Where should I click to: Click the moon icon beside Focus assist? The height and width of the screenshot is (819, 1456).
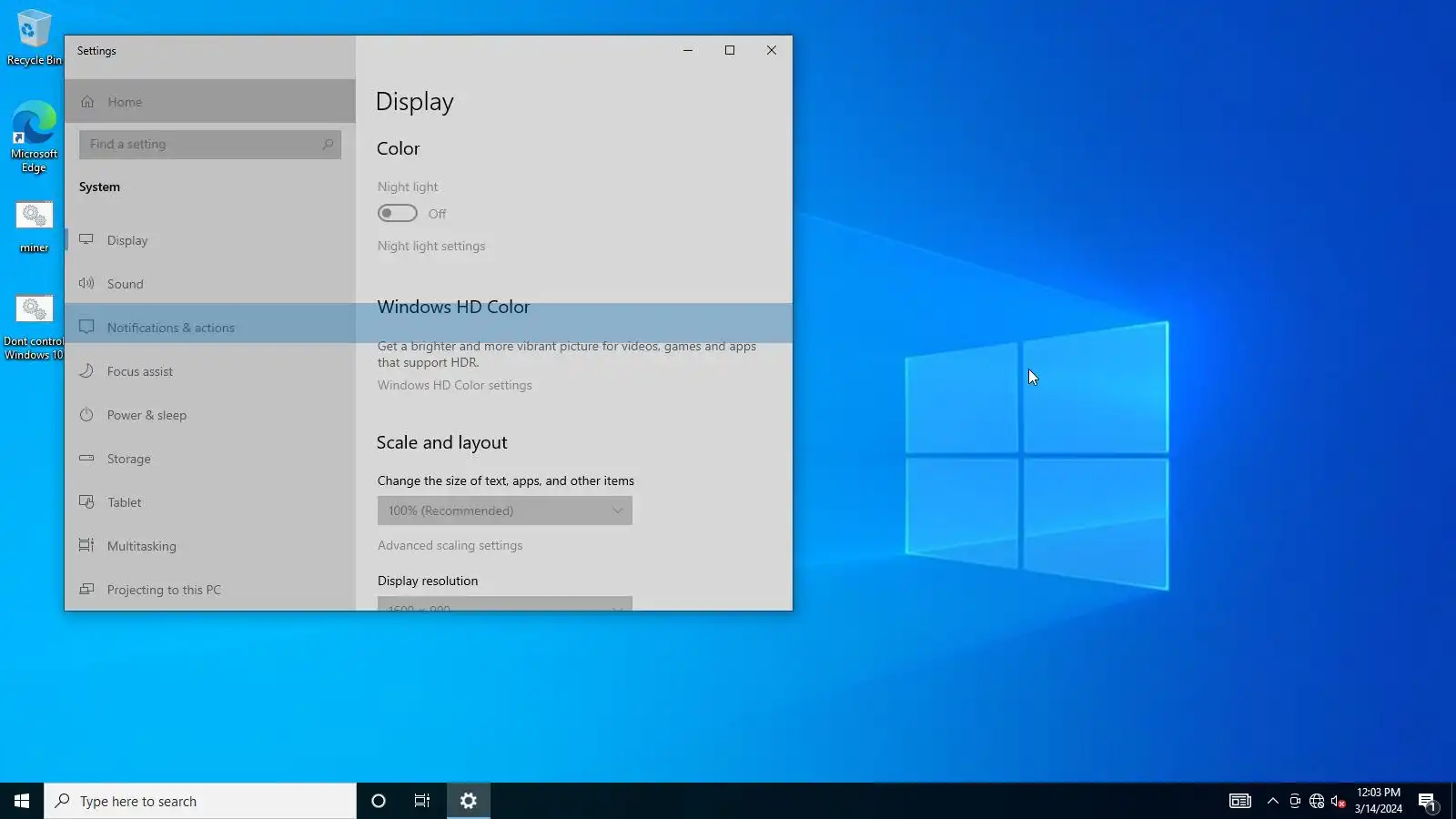[86, 370]
